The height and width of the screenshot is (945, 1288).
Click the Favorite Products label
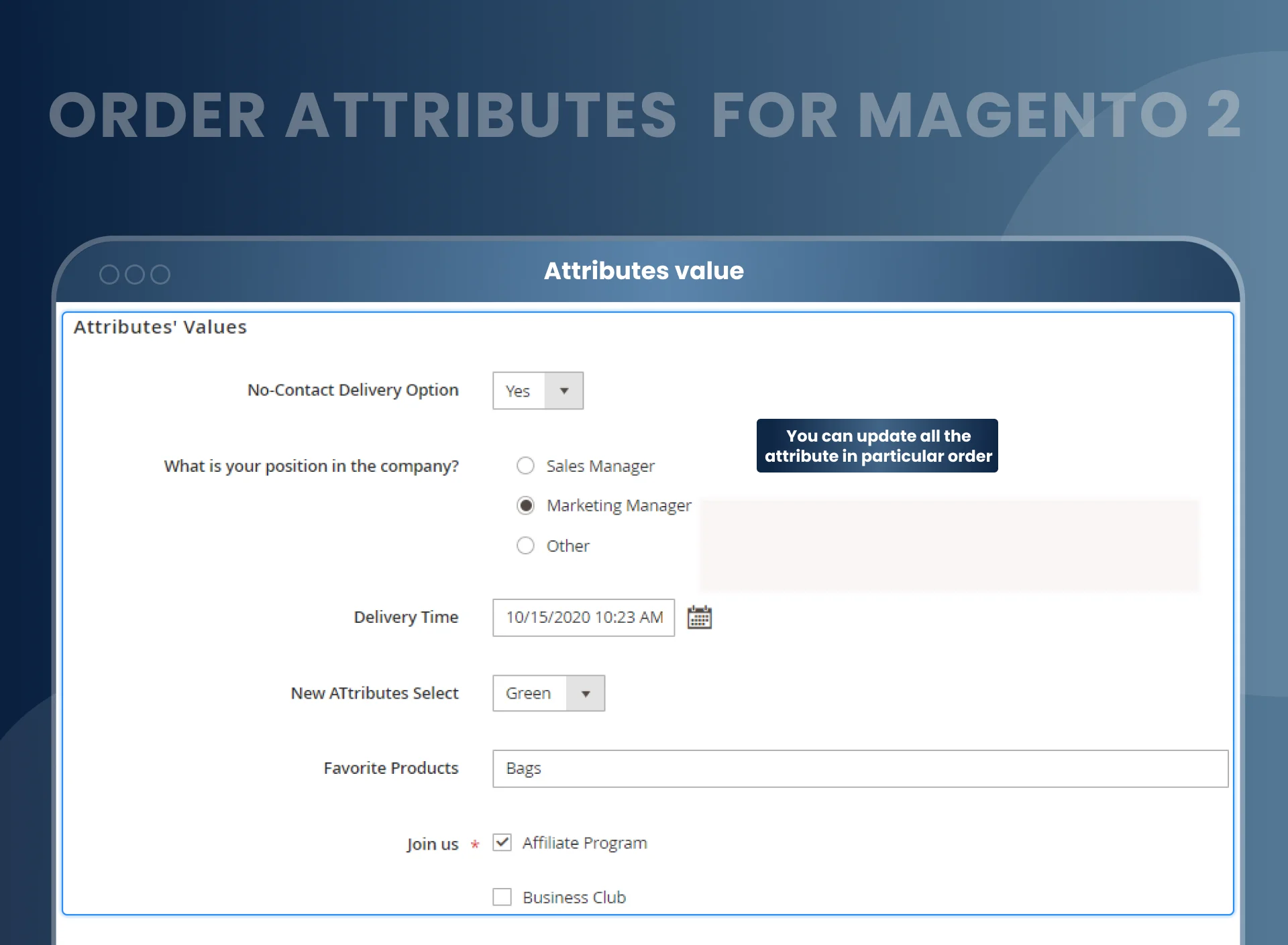(x=391, y=768)
